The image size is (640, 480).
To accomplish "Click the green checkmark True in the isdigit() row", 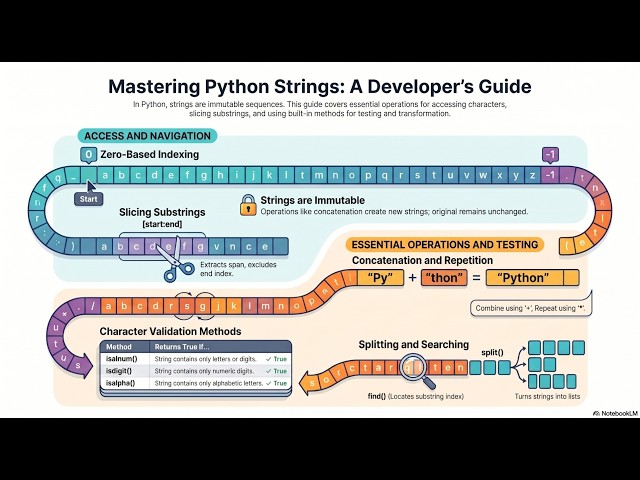I will click(276, 371).
